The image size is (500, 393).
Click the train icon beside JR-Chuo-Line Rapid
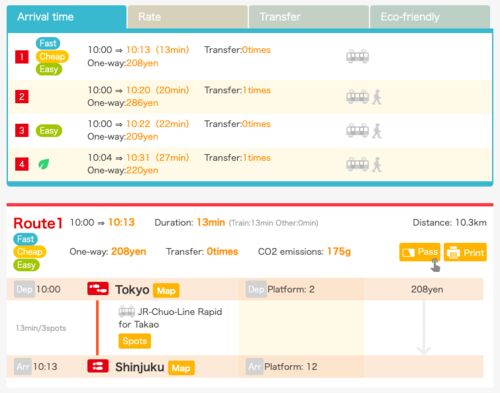pyautogui.click(x=127, y=312)
